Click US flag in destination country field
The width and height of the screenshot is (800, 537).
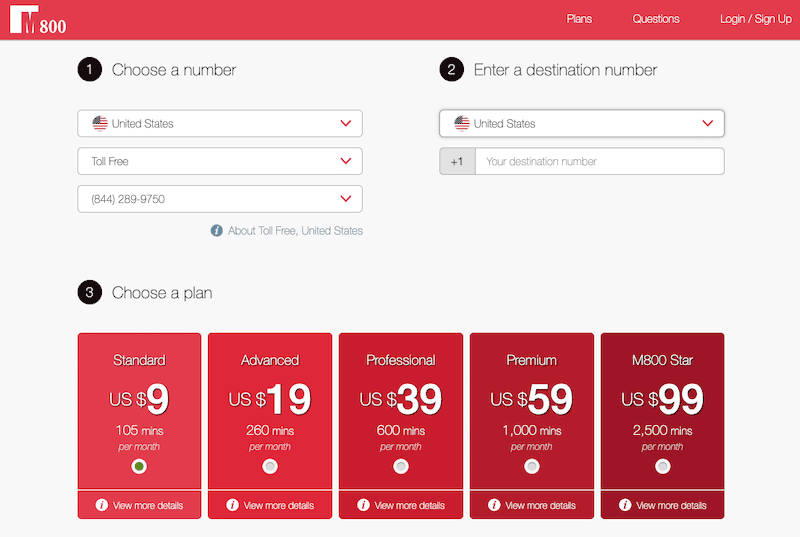[461, 124]
